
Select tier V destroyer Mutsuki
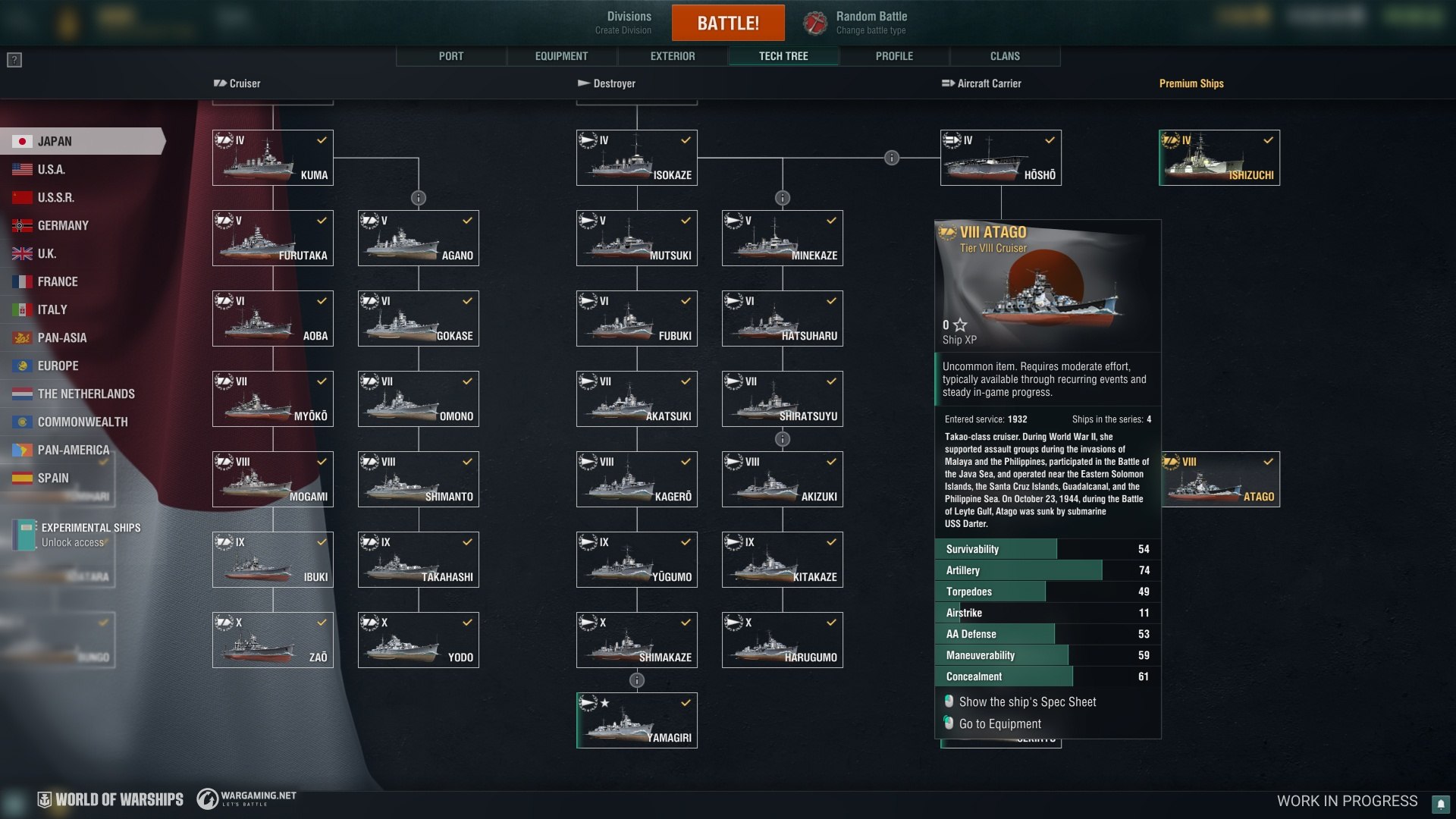pos(637,238)
